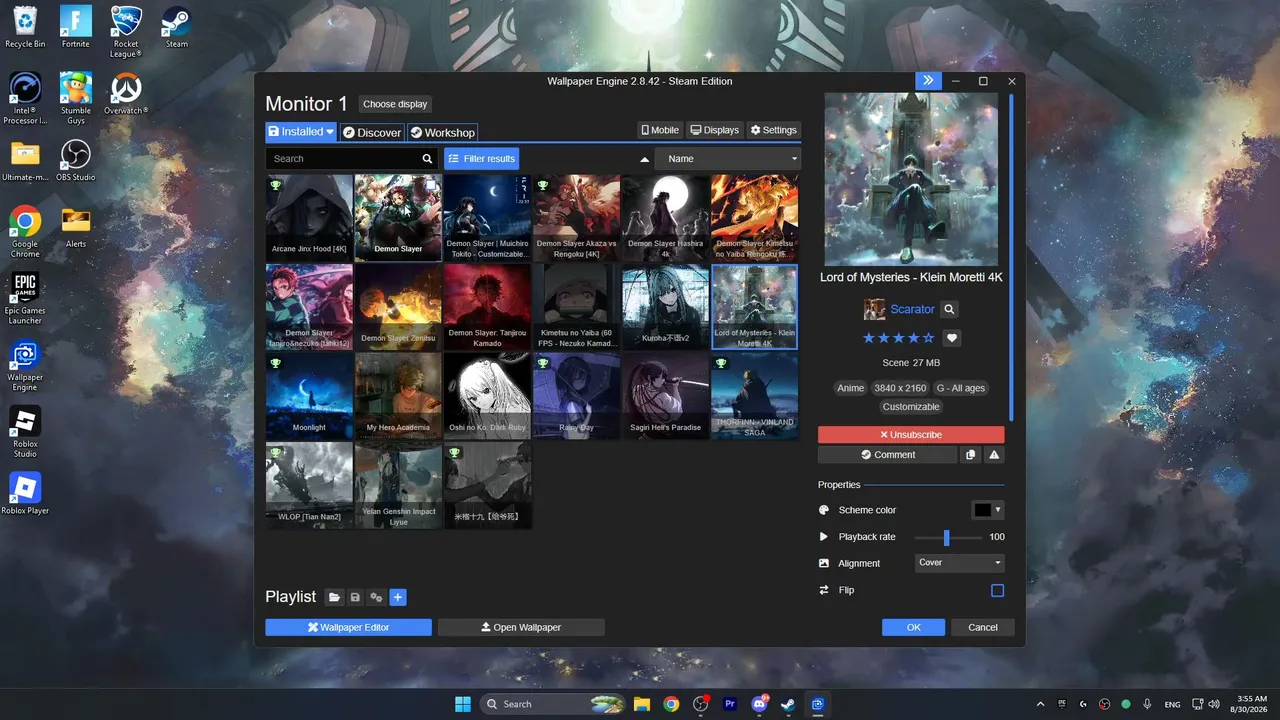Open Wallpaper Engine Settings
Image resolution: width=1280 pixels, height=720 pixels.
click(x=774, y=130)
